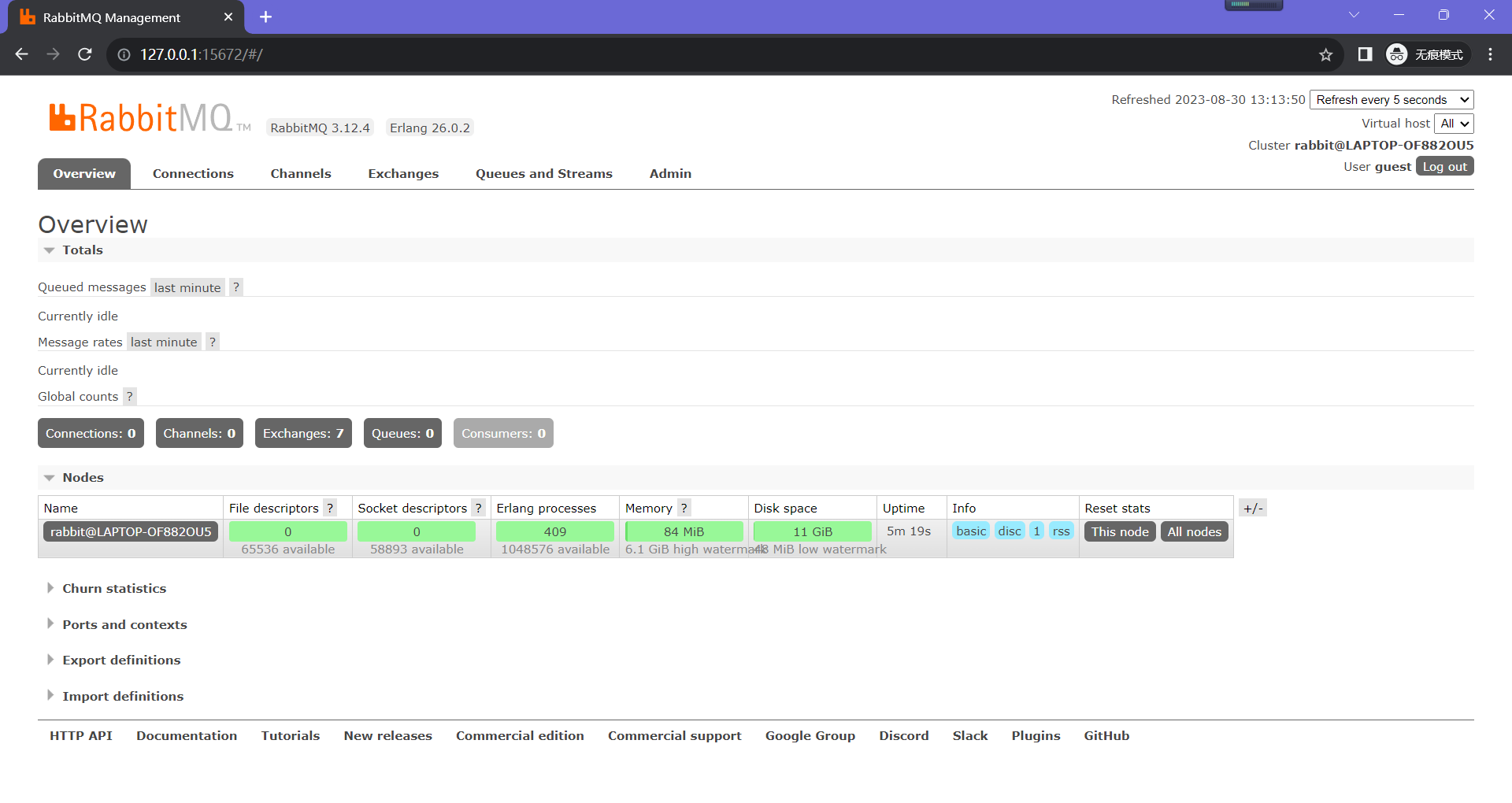Screen dimensions: 1512x803
Task: Open the Connections tab
Action: pyautogui.click(x=193, y=174)
